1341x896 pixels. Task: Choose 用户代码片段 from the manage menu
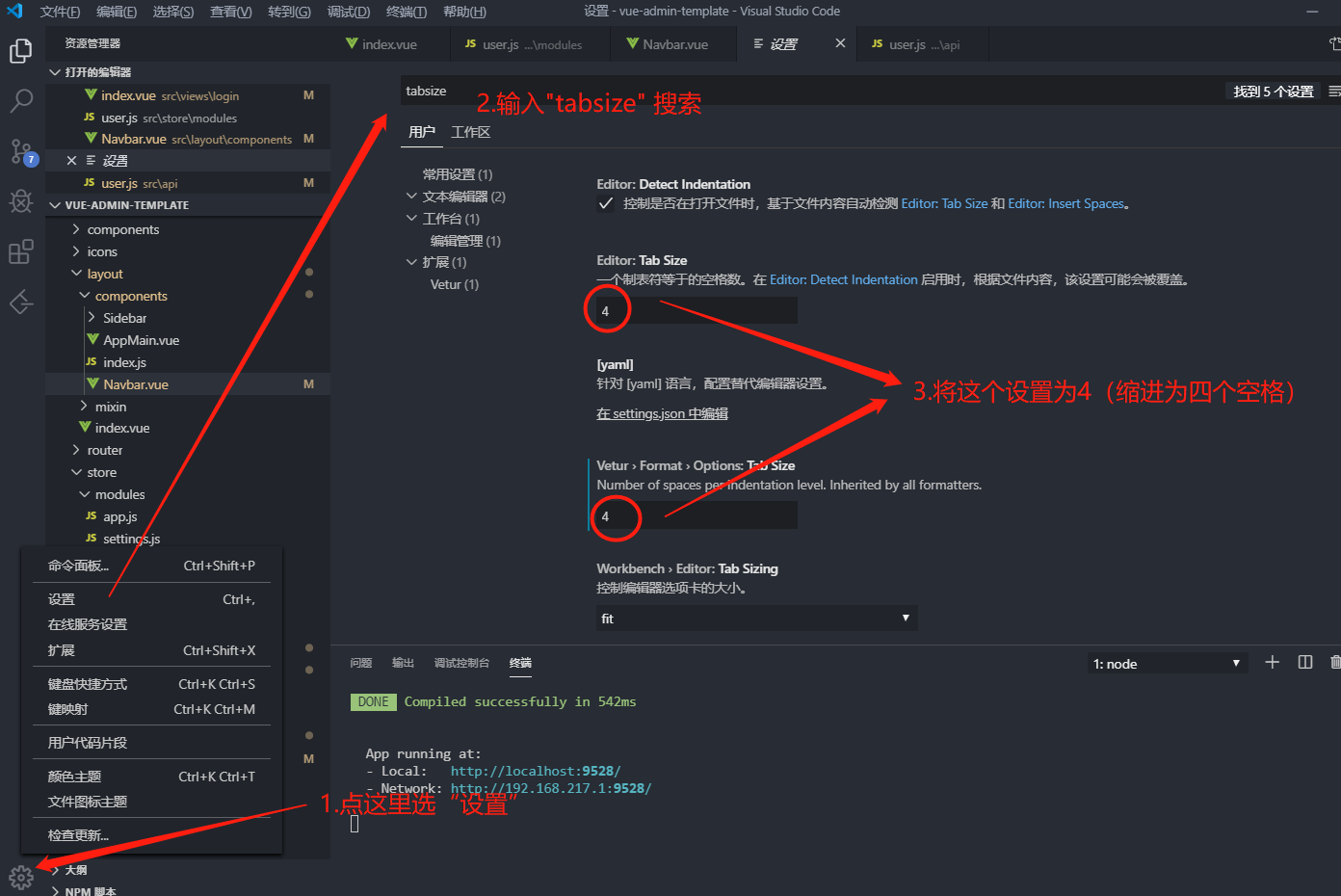151,743
